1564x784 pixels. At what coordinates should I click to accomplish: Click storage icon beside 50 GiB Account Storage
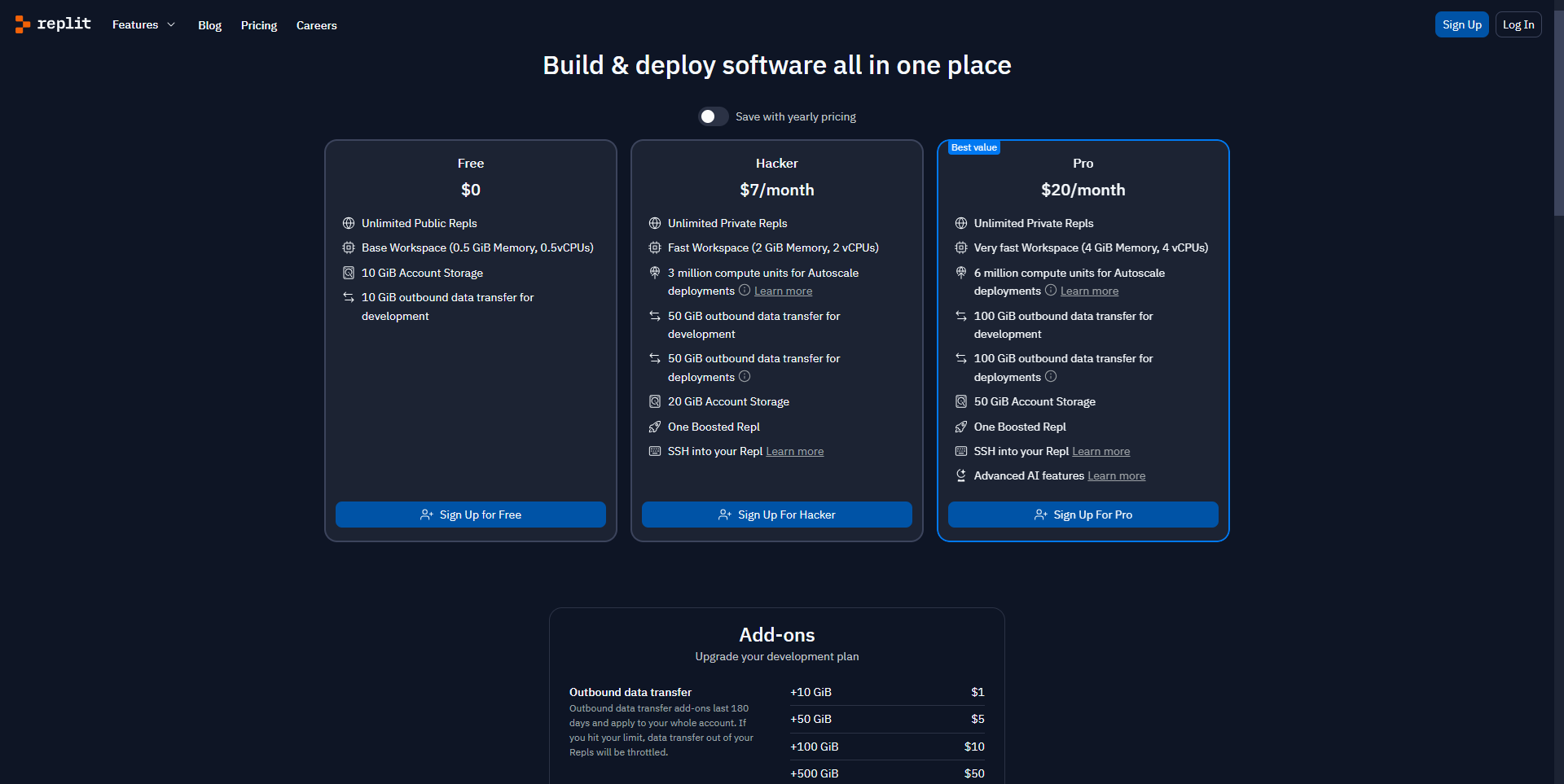tap(961, 401)
